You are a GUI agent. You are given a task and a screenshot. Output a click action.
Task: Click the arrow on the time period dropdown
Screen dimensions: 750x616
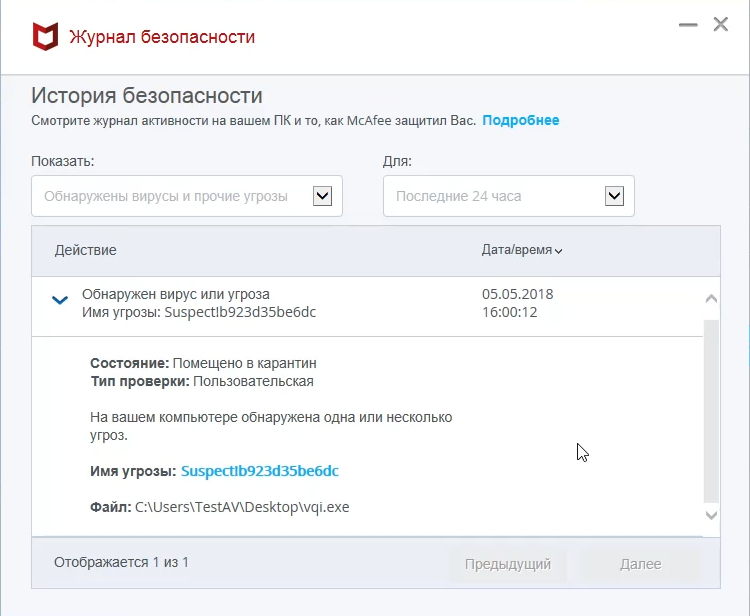[x=614, y=196]
